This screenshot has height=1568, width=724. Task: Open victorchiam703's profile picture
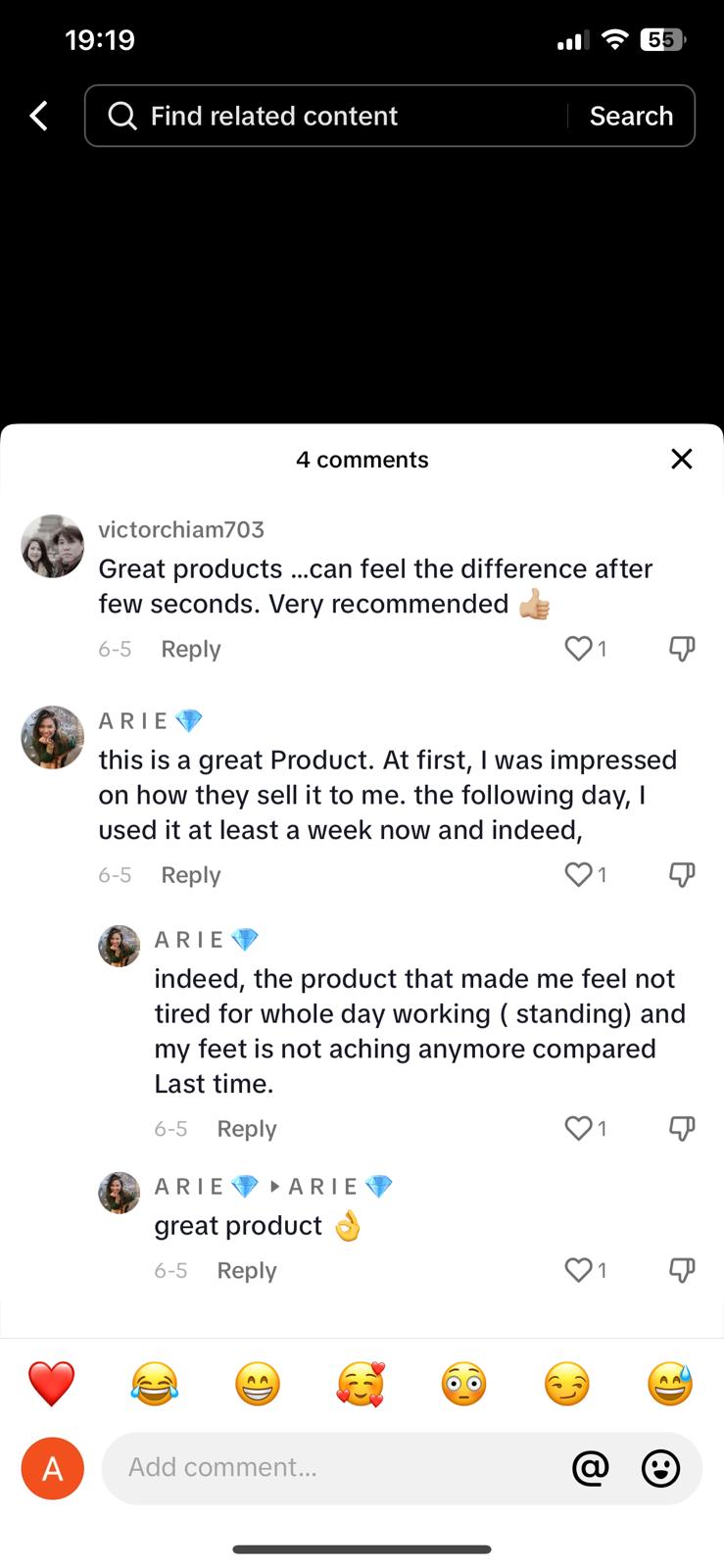pyautogui.click(x=53, y=546)
